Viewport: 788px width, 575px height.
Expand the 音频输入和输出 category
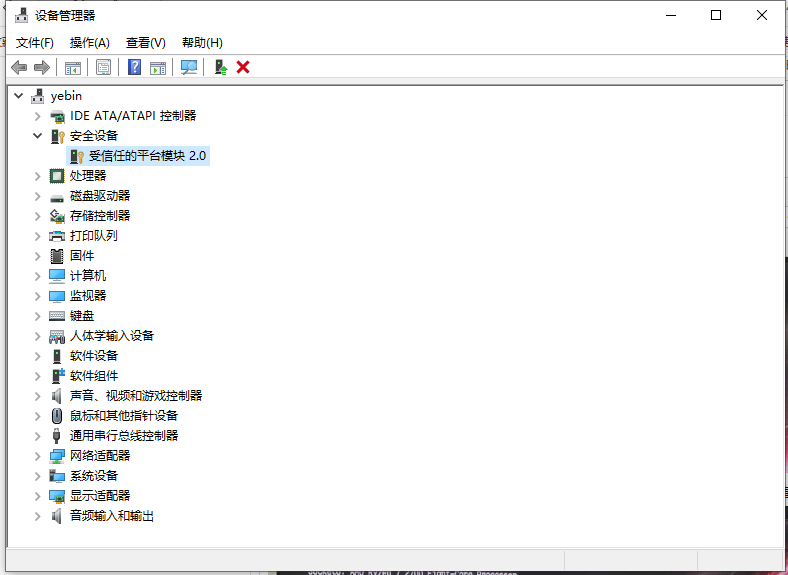37,516
